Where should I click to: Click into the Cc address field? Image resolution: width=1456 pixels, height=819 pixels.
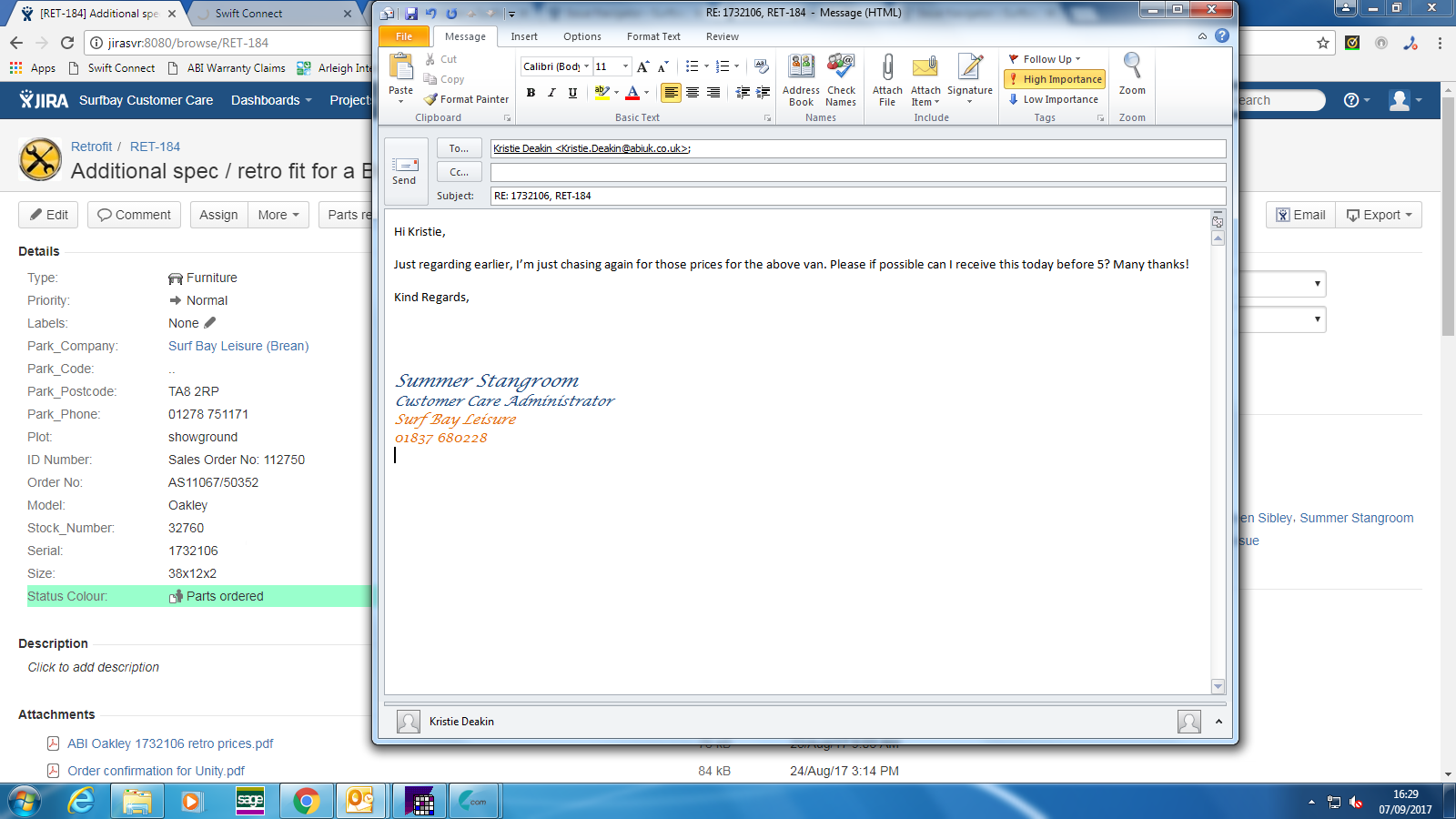point(858,172)
